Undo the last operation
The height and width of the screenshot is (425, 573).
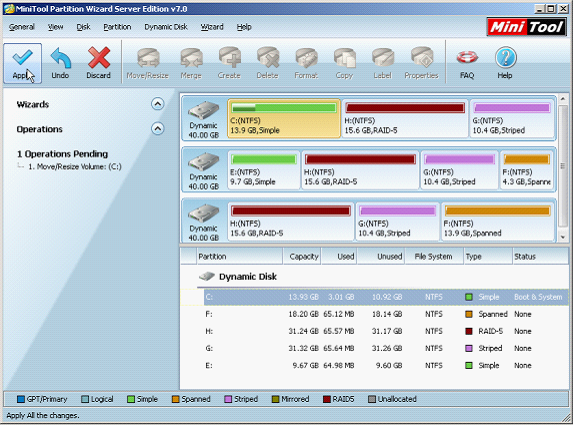[60, 64]
